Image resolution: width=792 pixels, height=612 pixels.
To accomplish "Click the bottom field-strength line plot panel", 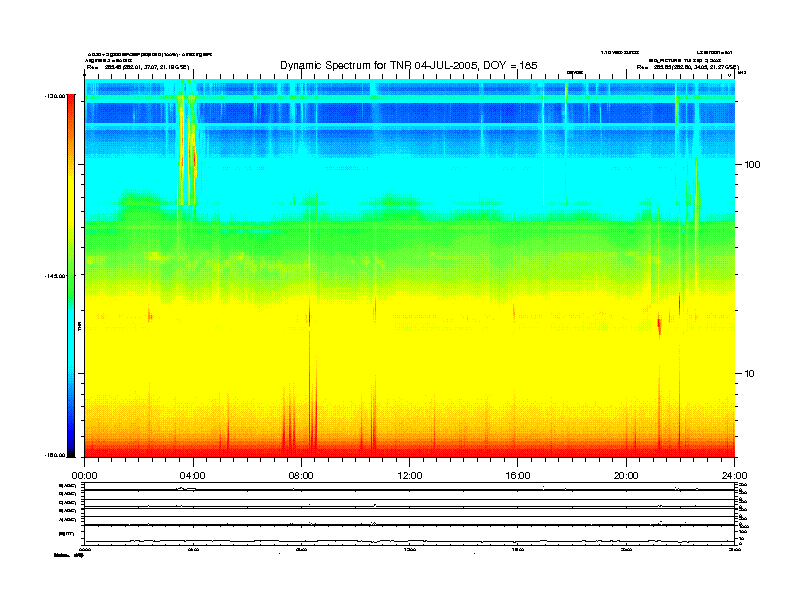I will point(410,535).
